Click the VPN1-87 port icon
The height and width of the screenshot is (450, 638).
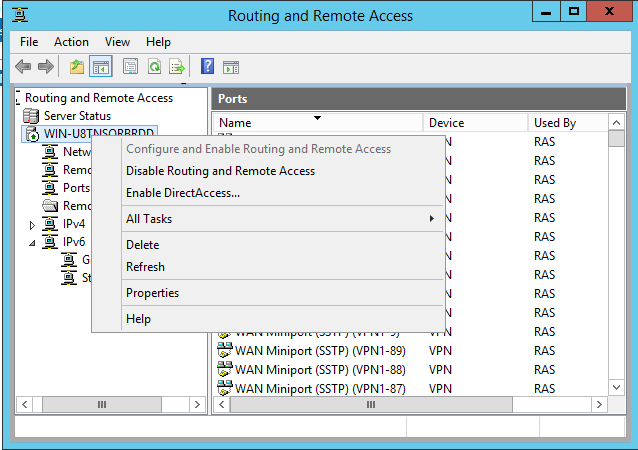(225, 388)
